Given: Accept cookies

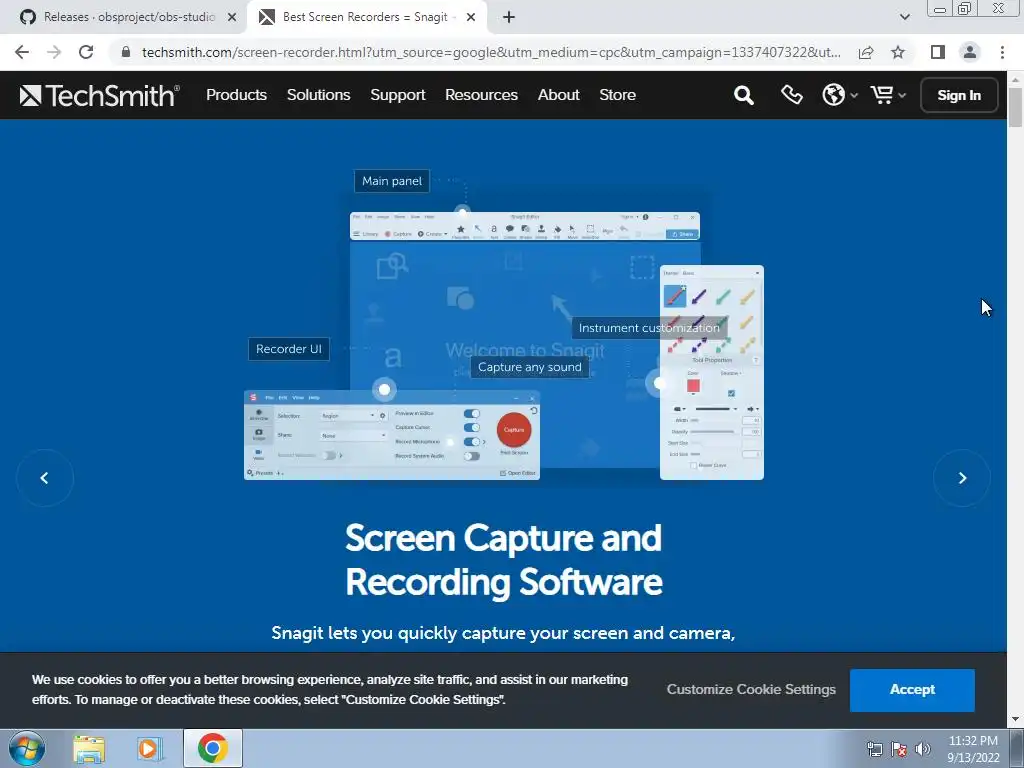Looking at the screenshot, I should point(912,690).
